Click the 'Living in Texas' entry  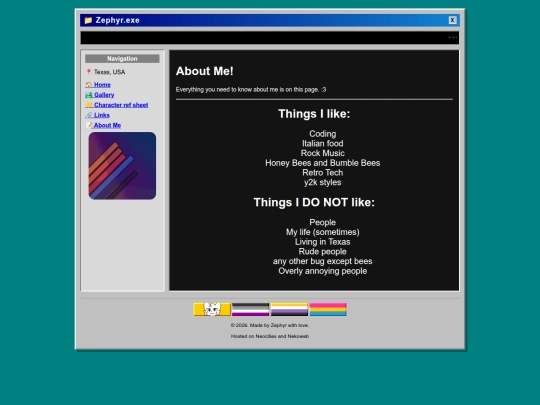[323, 242]
